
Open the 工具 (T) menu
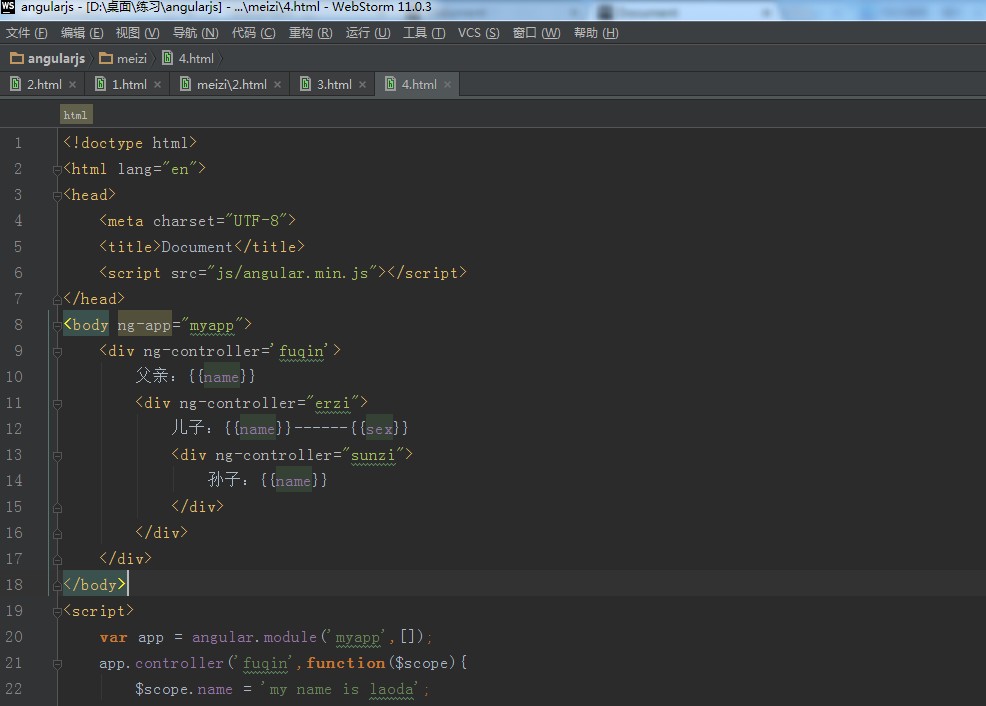pos(424,33)
